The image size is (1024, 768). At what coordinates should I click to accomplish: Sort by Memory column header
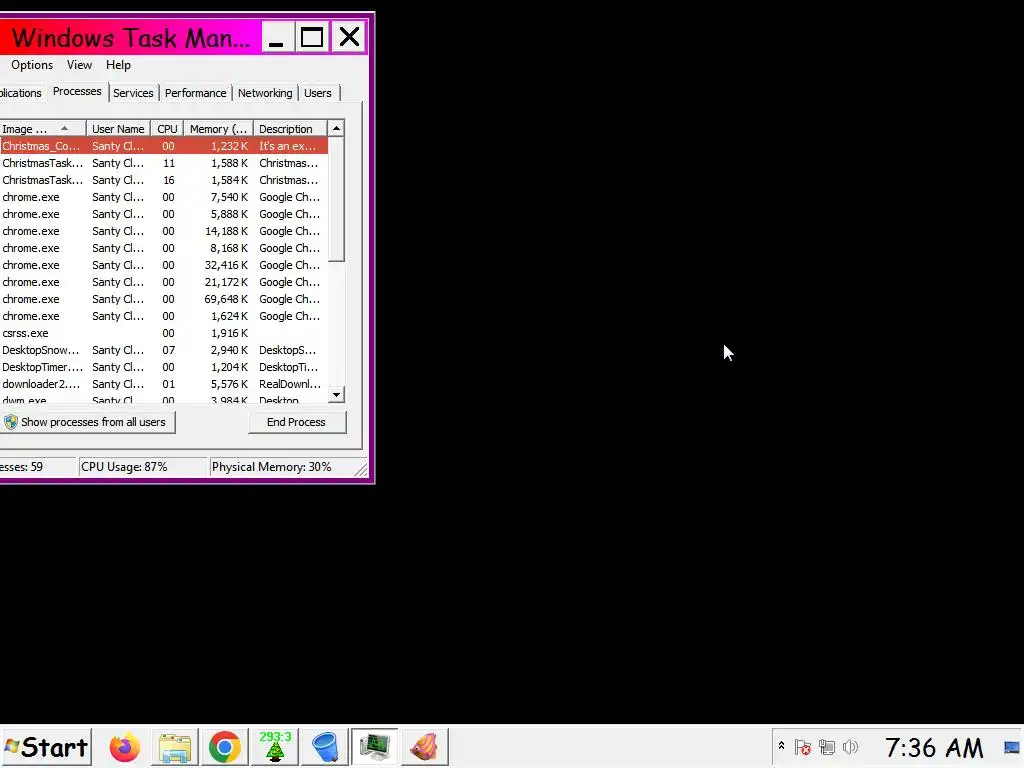218,129
